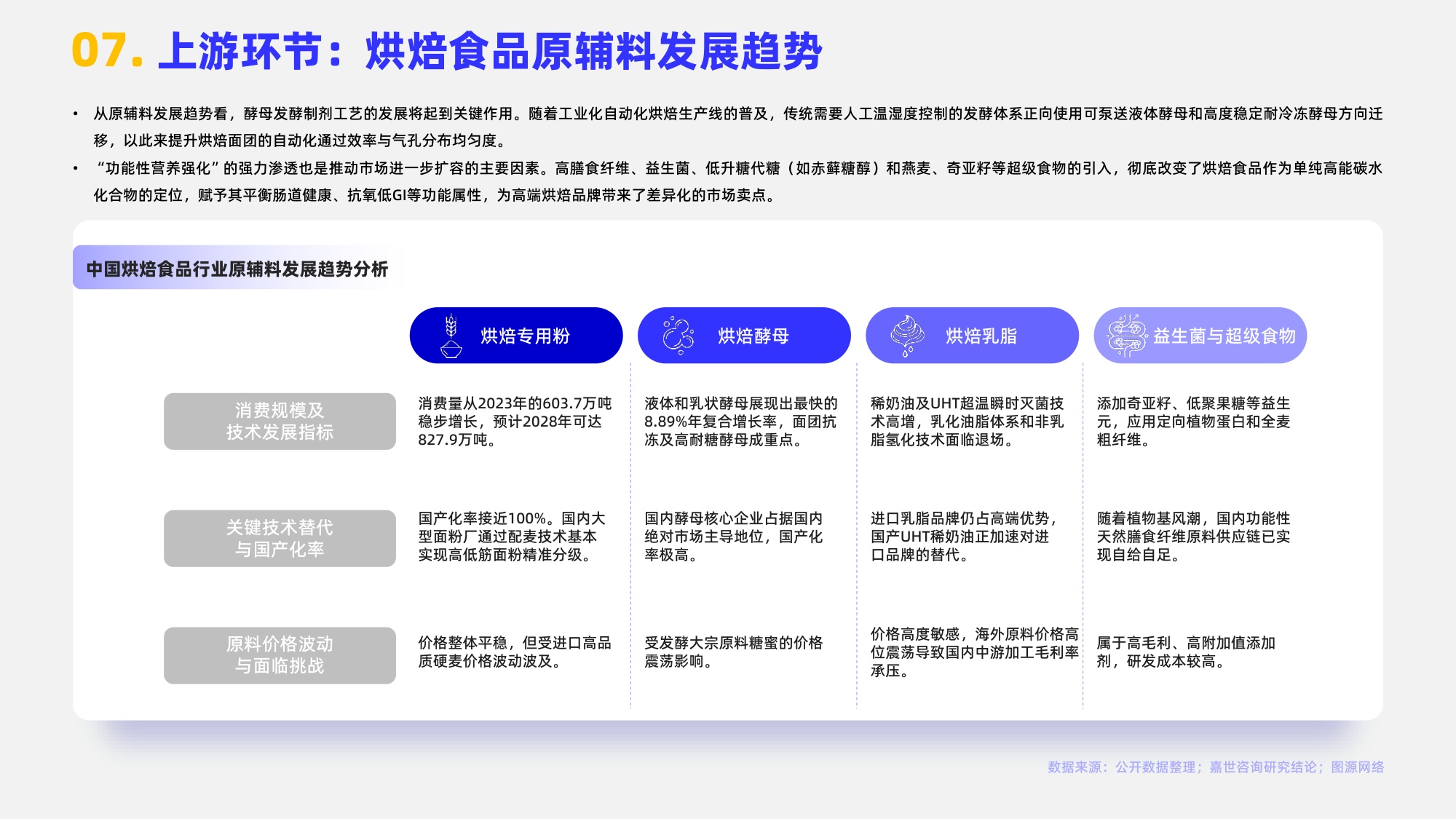The width and height of the screenshot is (1456, 819).
Task: Click the cell 价格高度敏感，海外原料价格高位震荡
Action: pos(975,652)
